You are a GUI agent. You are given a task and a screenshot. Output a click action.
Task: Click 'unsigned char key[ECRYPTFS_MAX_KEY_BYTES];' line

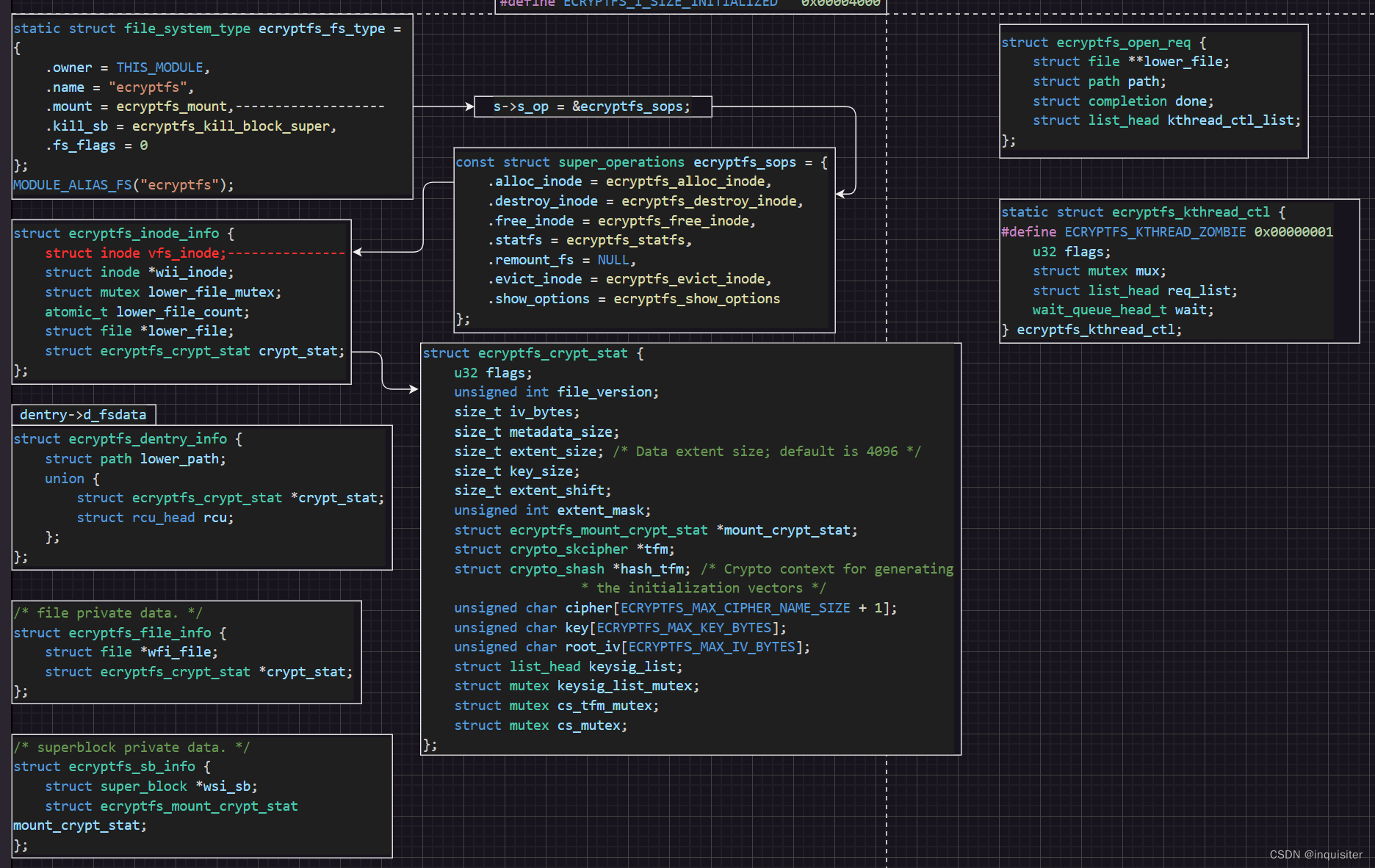[x=620, y=628]
